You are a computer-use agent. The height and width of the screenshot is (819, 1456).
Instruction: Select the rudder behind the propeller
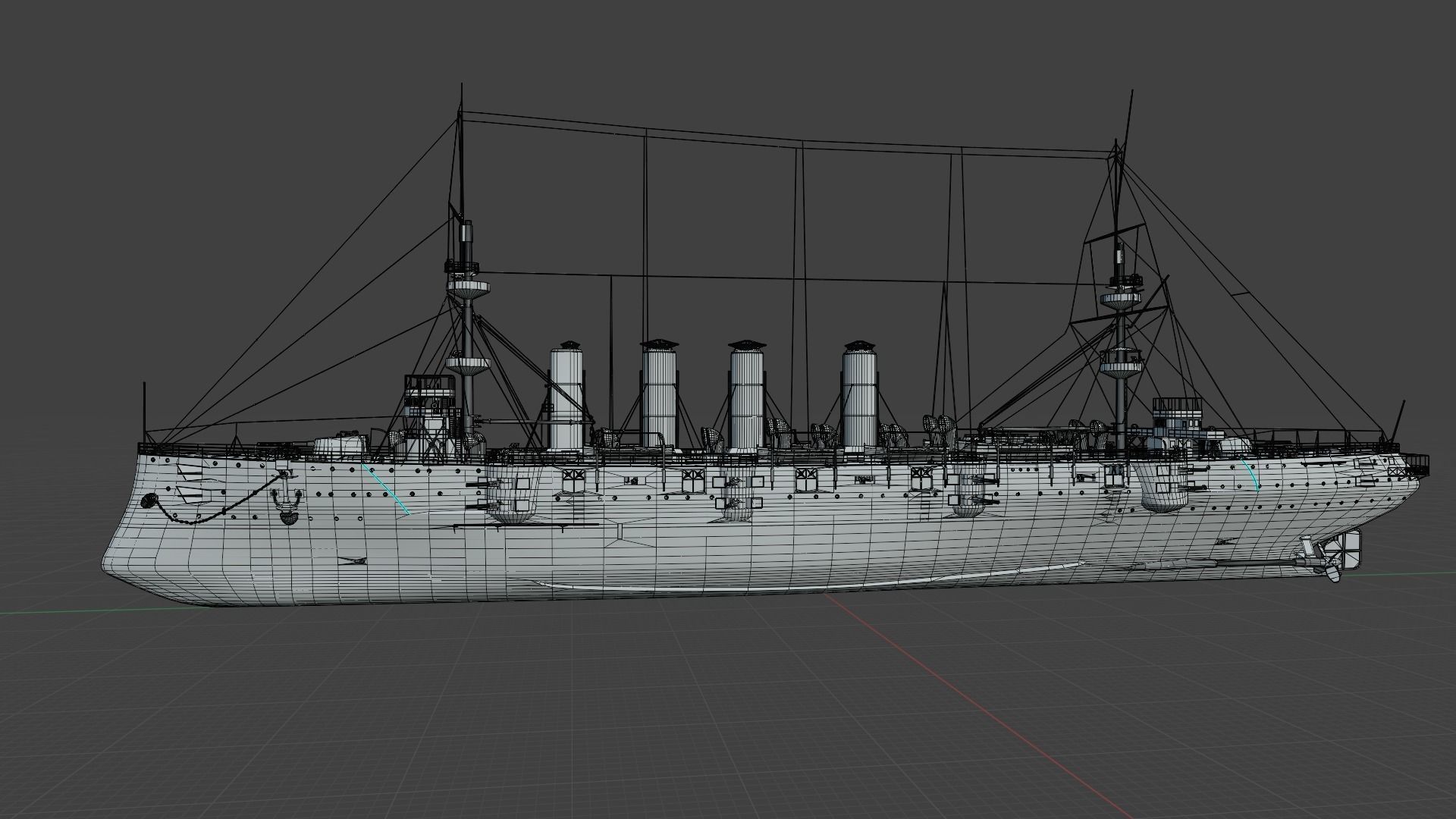(1349, 549)
